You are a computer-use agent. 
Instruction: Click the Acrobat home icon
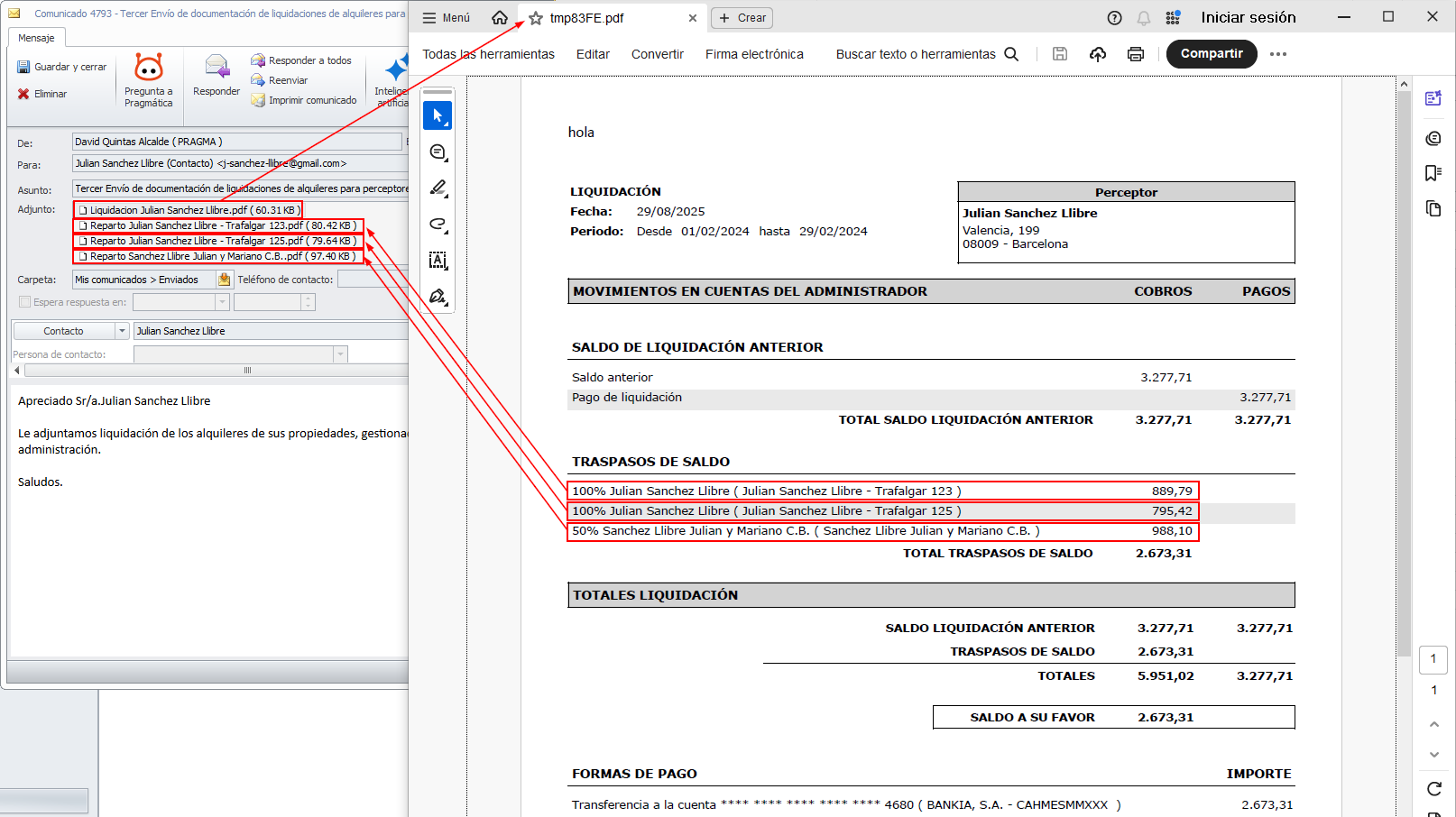[x=499, y=18]
